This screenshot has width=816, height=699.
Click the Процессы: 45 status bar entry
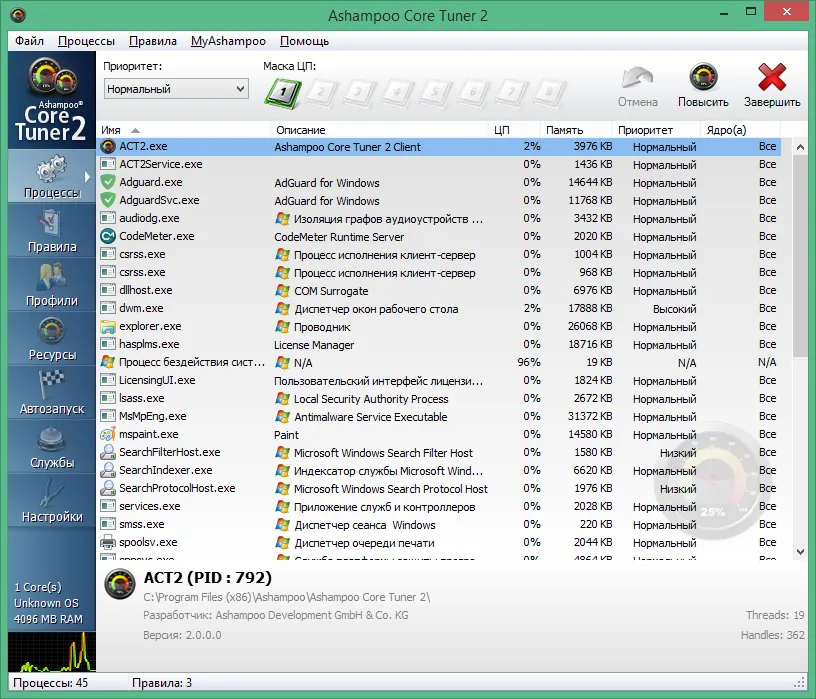coord(50,683)
